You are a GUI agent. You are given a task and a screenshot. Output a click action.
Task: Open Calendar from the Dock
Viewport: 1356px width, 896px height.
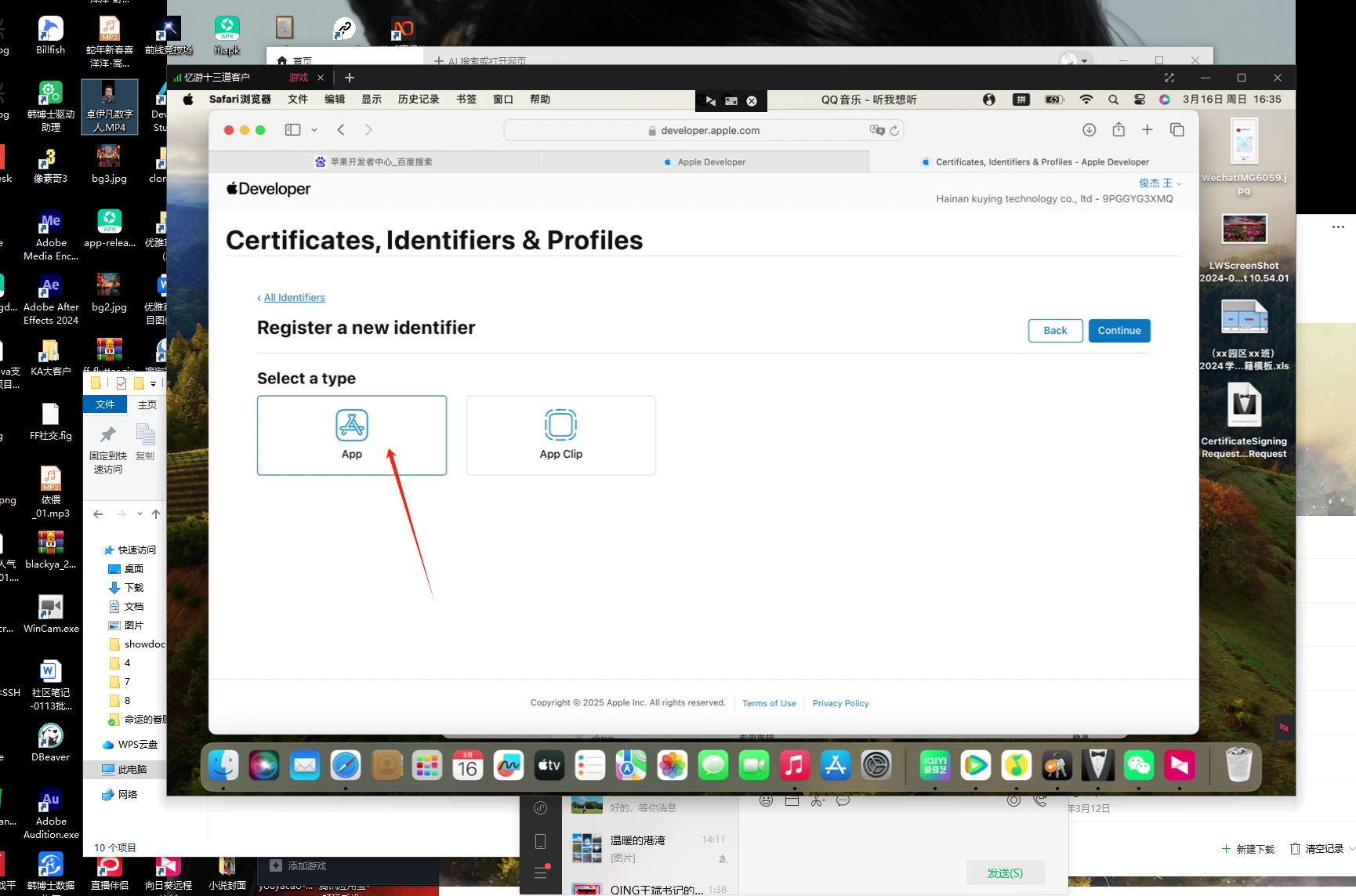[x=468, y=765]
